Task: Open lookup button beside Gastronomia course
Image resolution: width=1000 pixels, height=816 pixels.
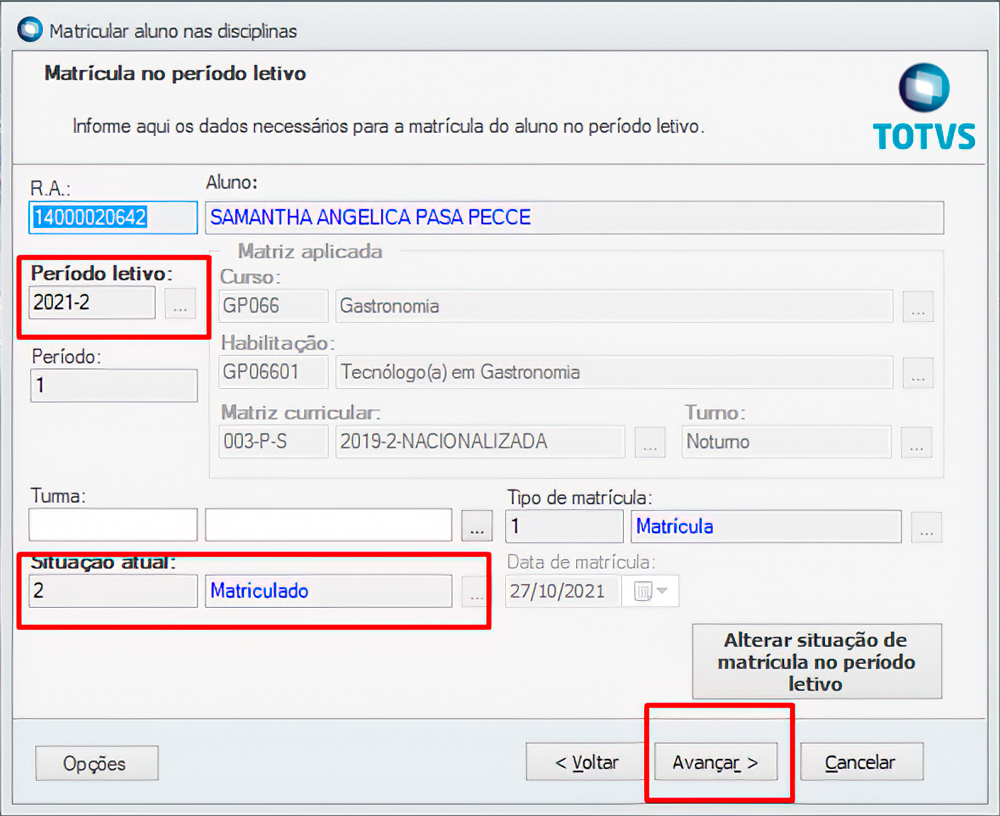Action: point(917,307)
